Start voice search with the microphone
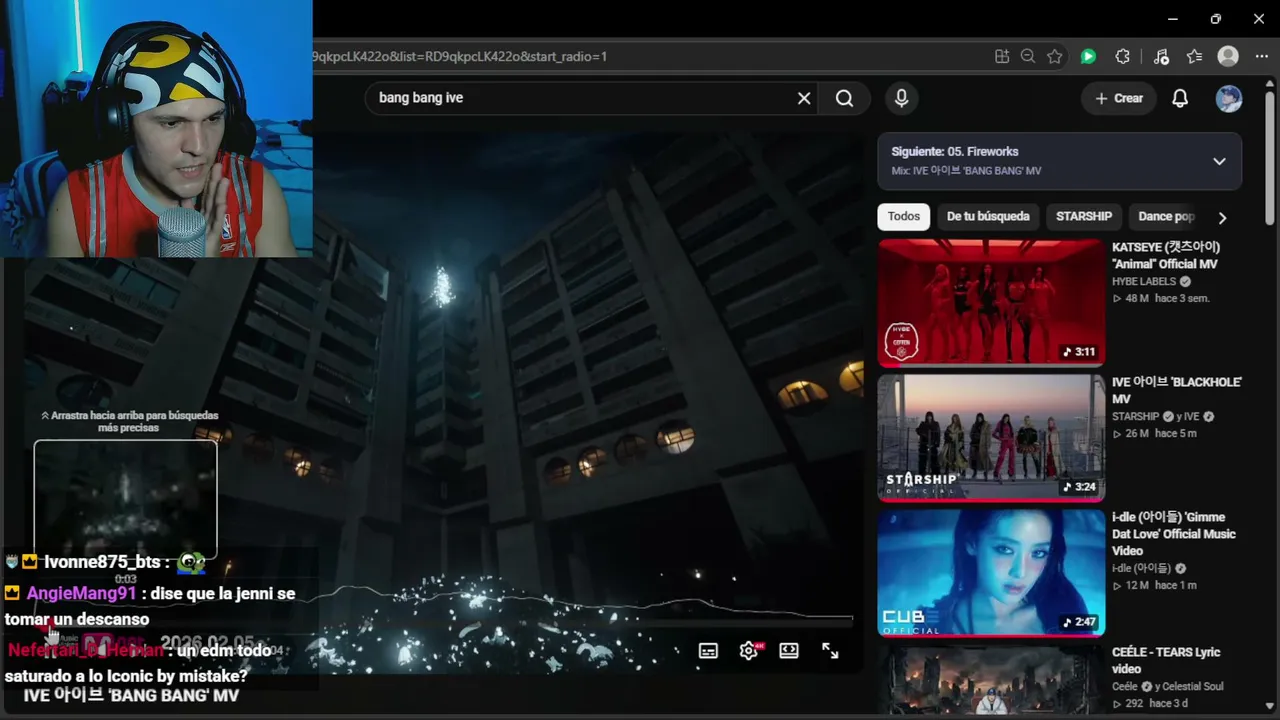The image size is (1280, 720). (x=901, y=98)
